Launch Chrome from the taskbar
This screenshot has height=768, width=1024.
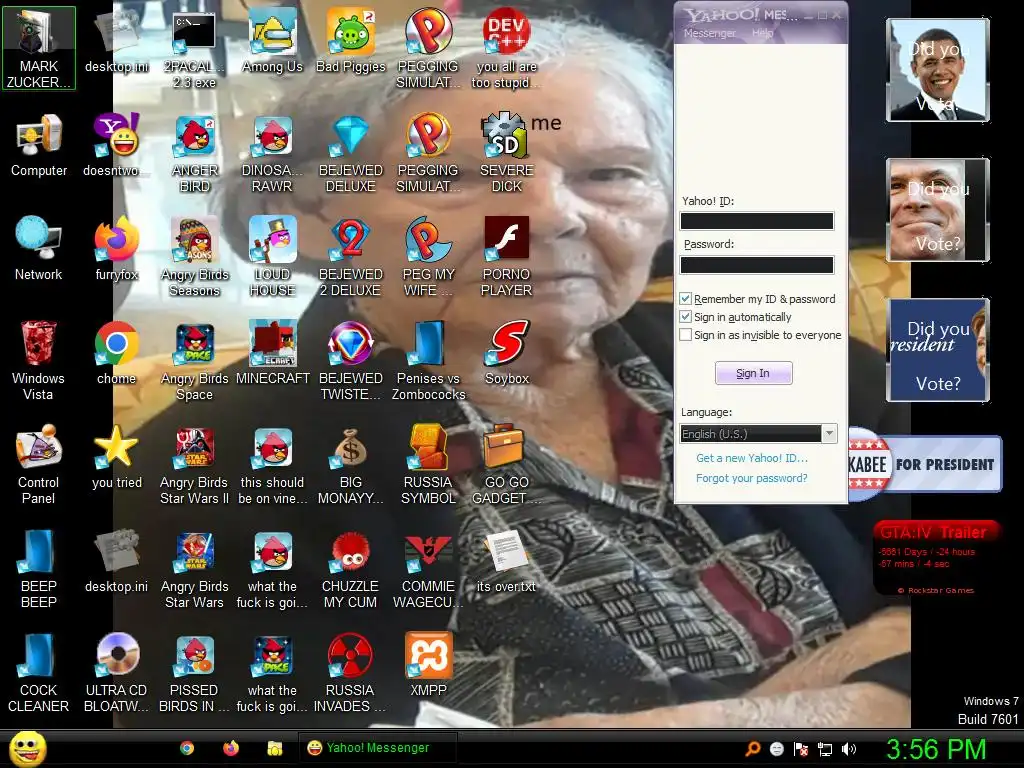pos(187,748)
